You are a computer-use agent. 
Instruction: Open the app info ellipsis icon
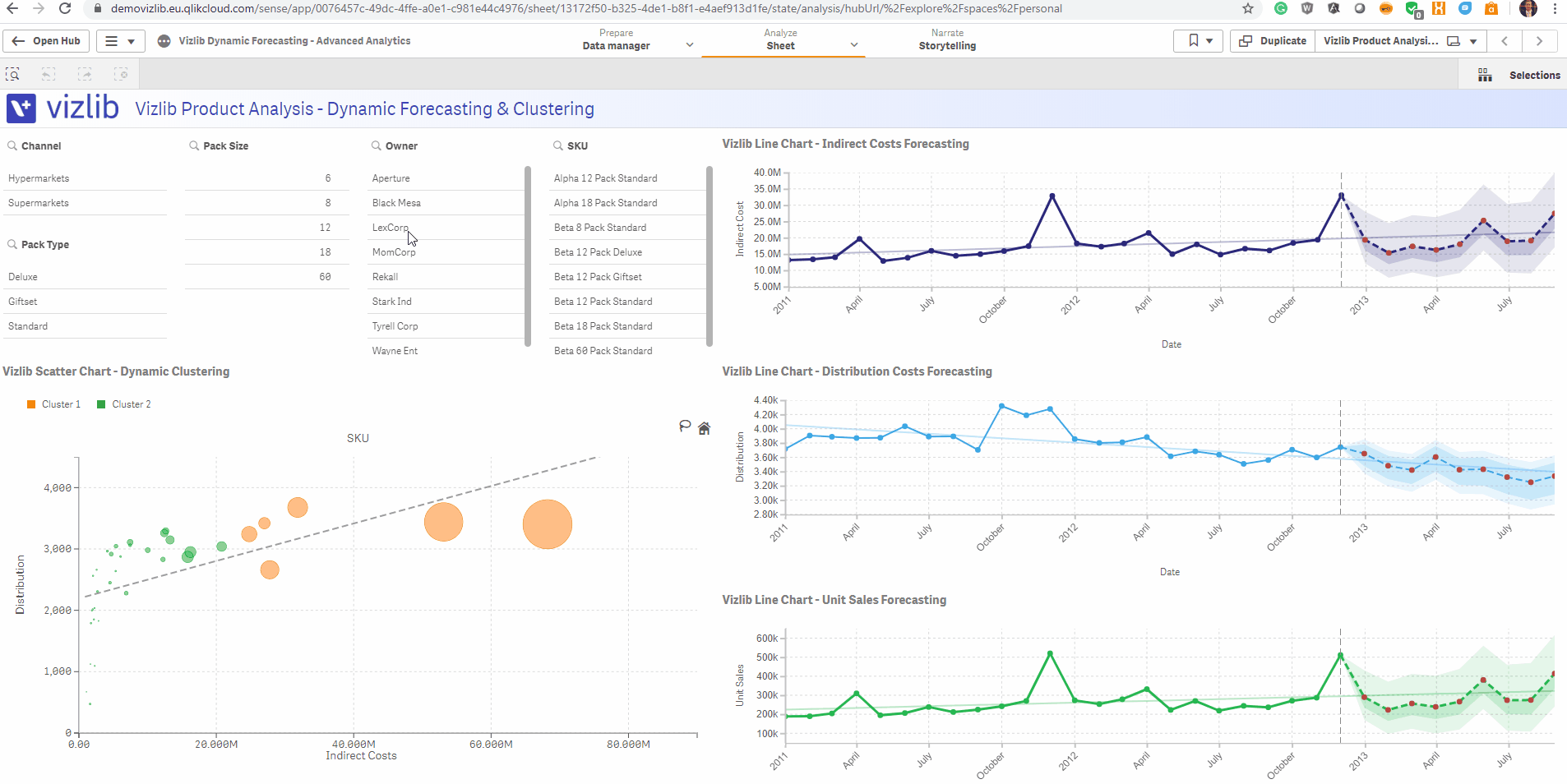164,41
